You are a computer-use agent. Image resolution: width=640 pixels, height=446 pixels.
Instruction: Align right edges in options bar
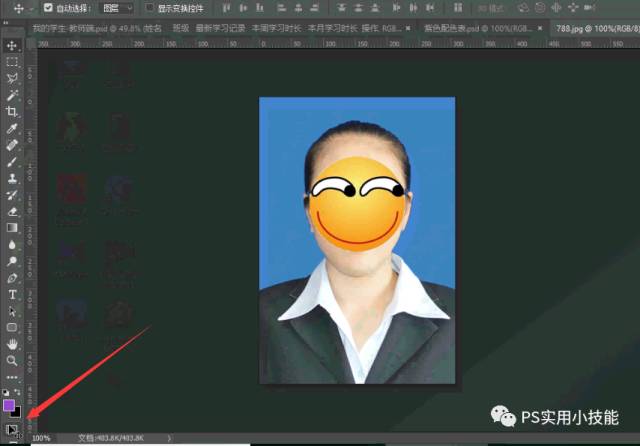(x=314, y=8)
